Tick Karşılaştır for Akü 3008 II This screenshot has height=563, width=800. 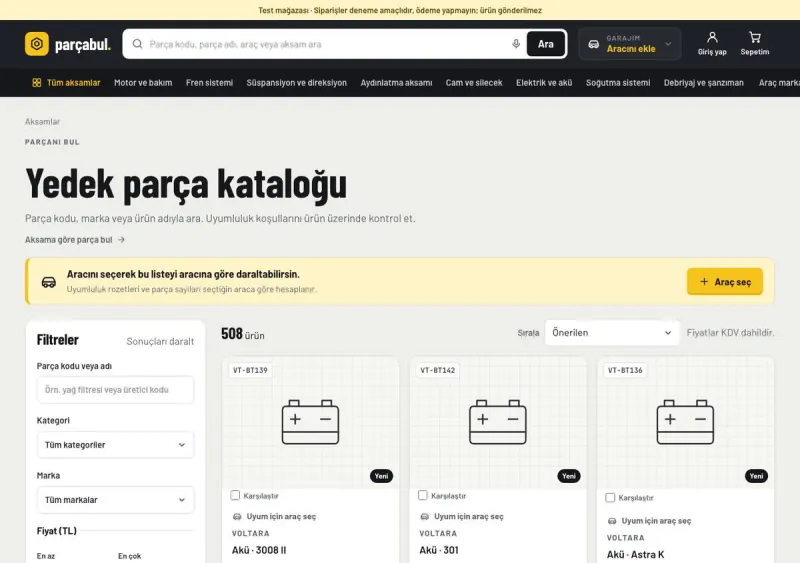tap(235, 495)
